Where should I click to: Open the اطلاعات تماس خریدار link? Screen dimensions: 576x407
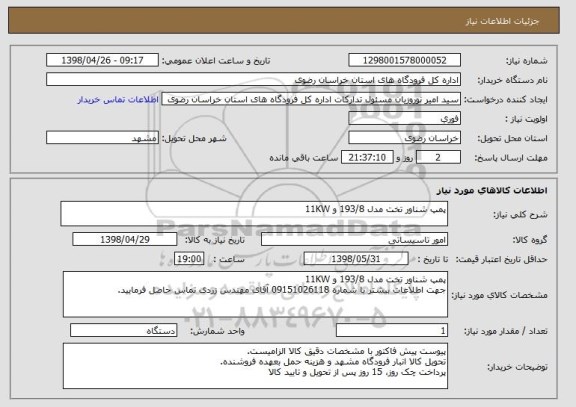coord(118,100)
